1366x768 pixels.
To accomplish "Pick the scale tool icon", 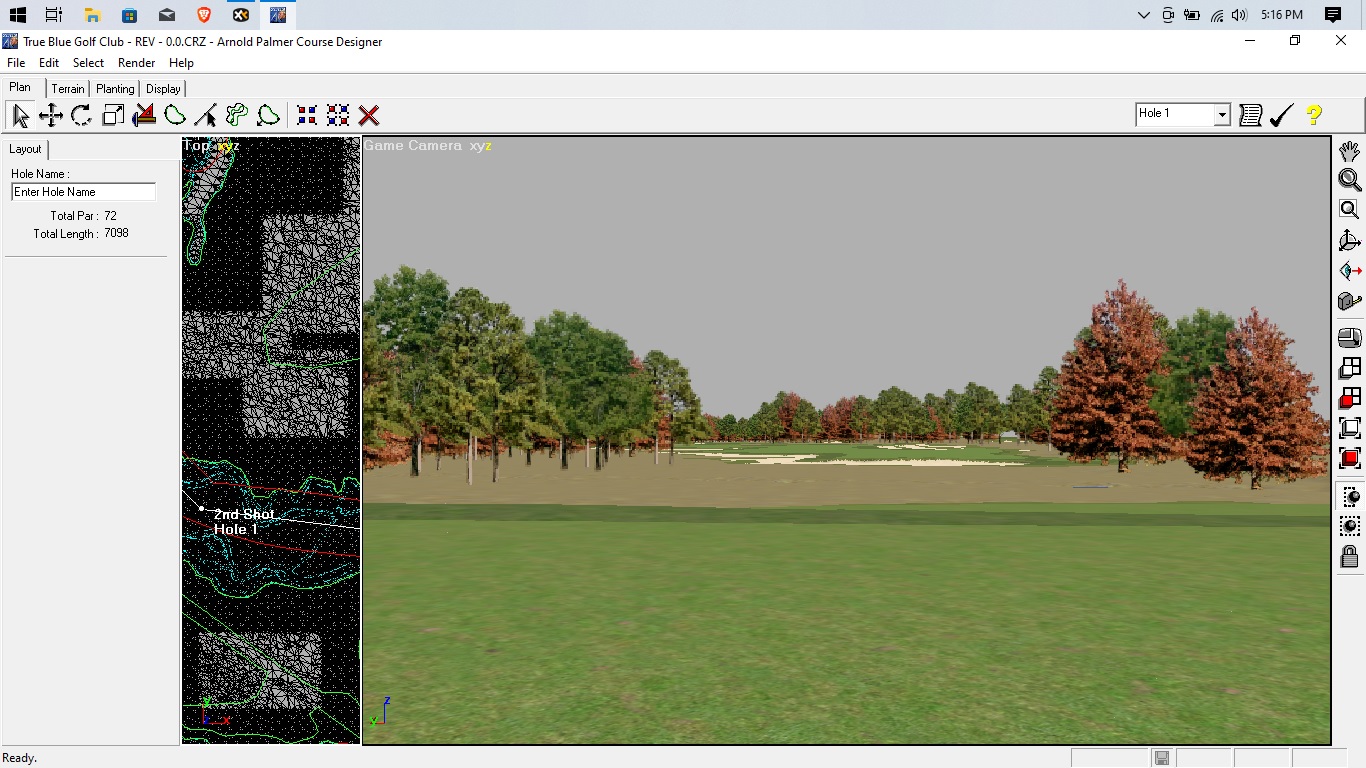I will (x=113, y=116).
